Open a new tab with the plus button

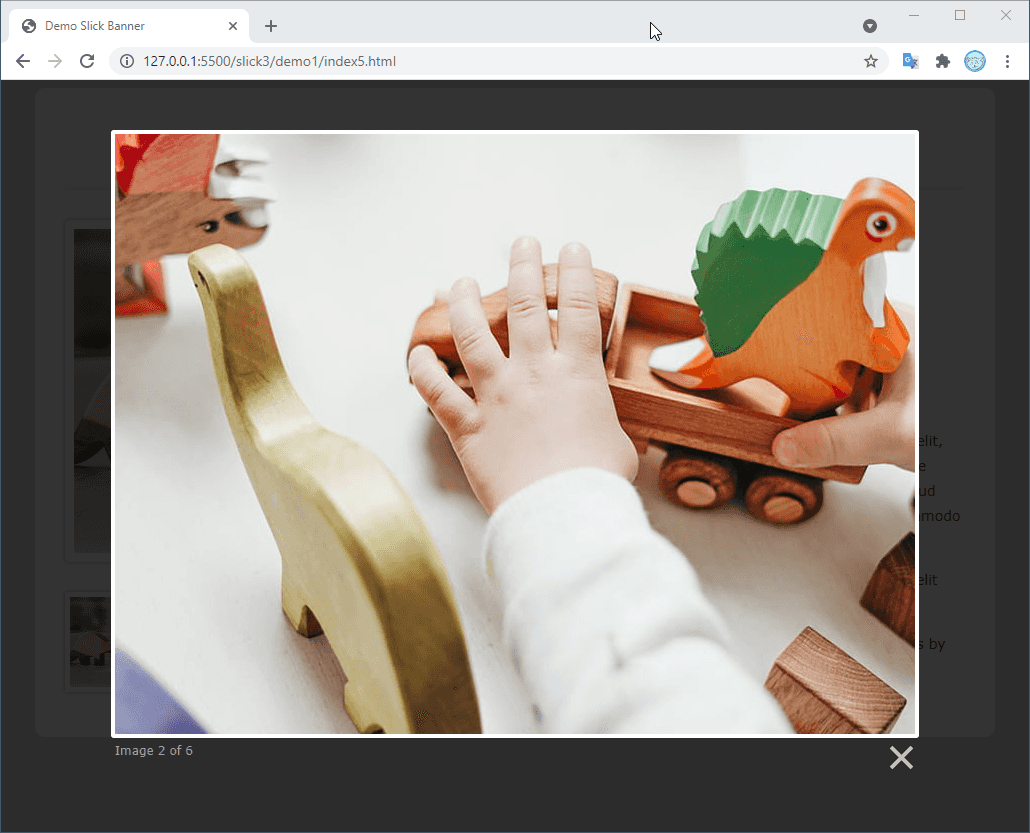[270, 25]
